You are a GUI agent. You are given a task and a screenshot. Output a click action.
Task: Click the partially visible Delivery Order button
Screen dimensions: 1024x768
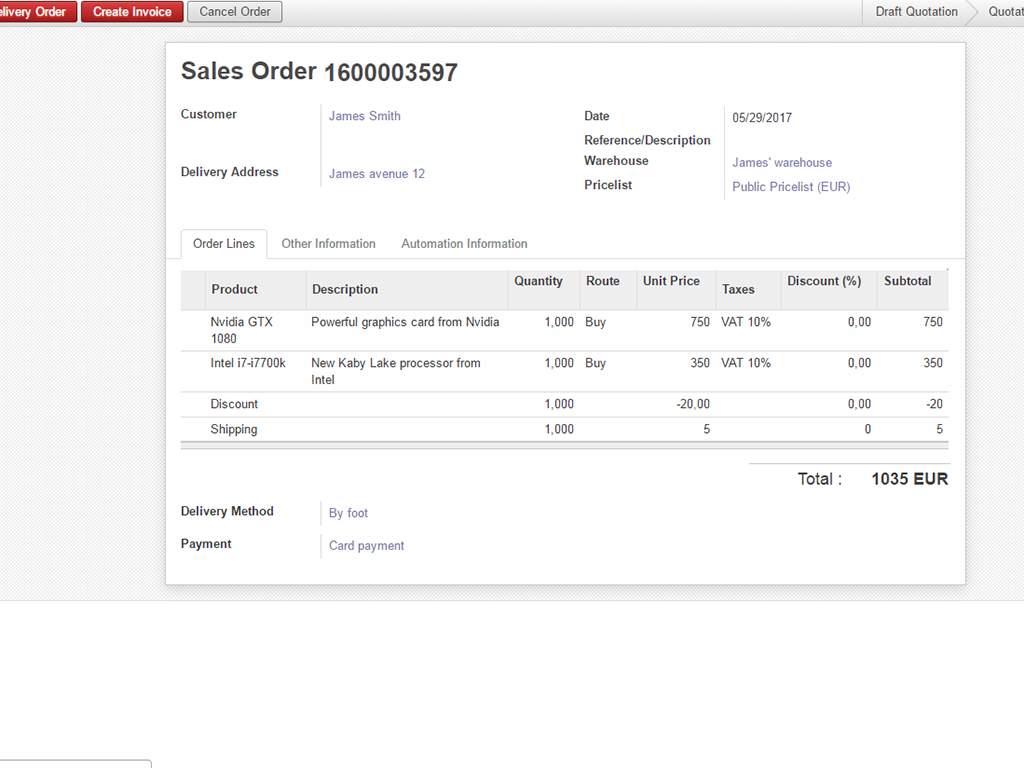click(x=36, y=12)
